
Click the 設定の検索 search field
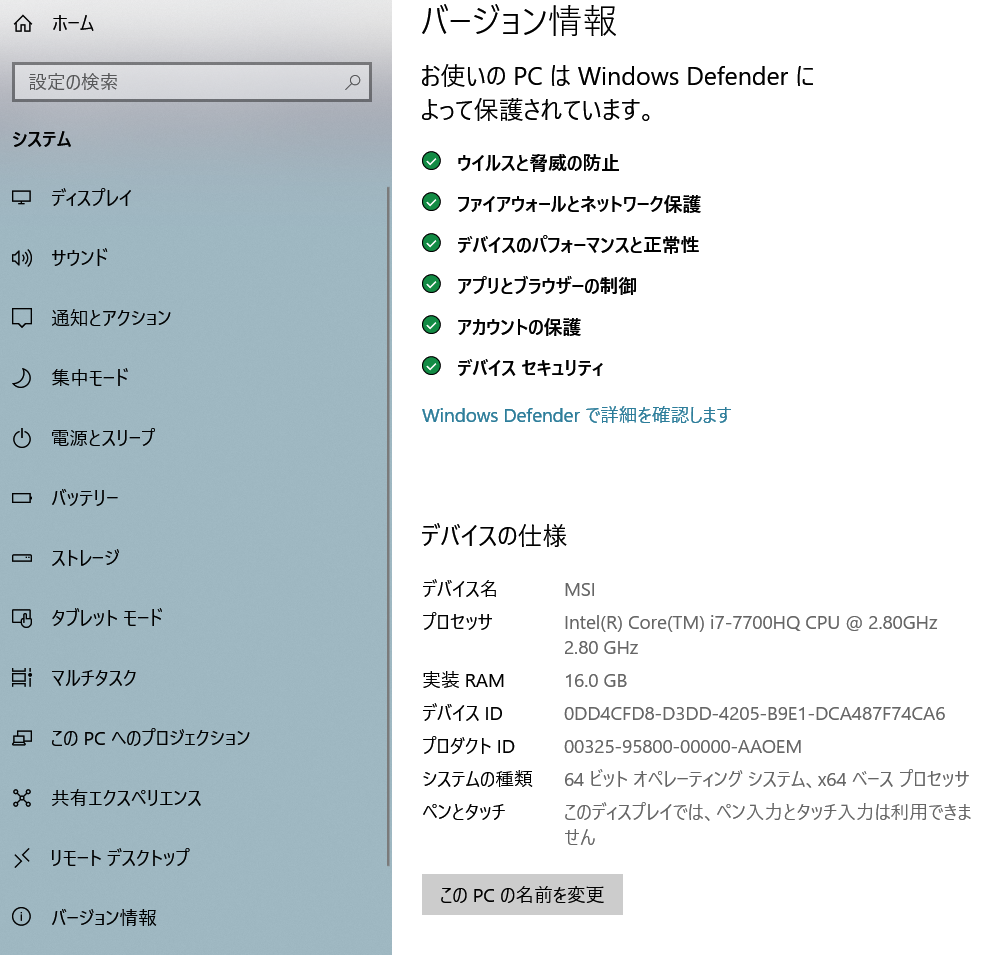pyautogui.click(x=180, y=82)
